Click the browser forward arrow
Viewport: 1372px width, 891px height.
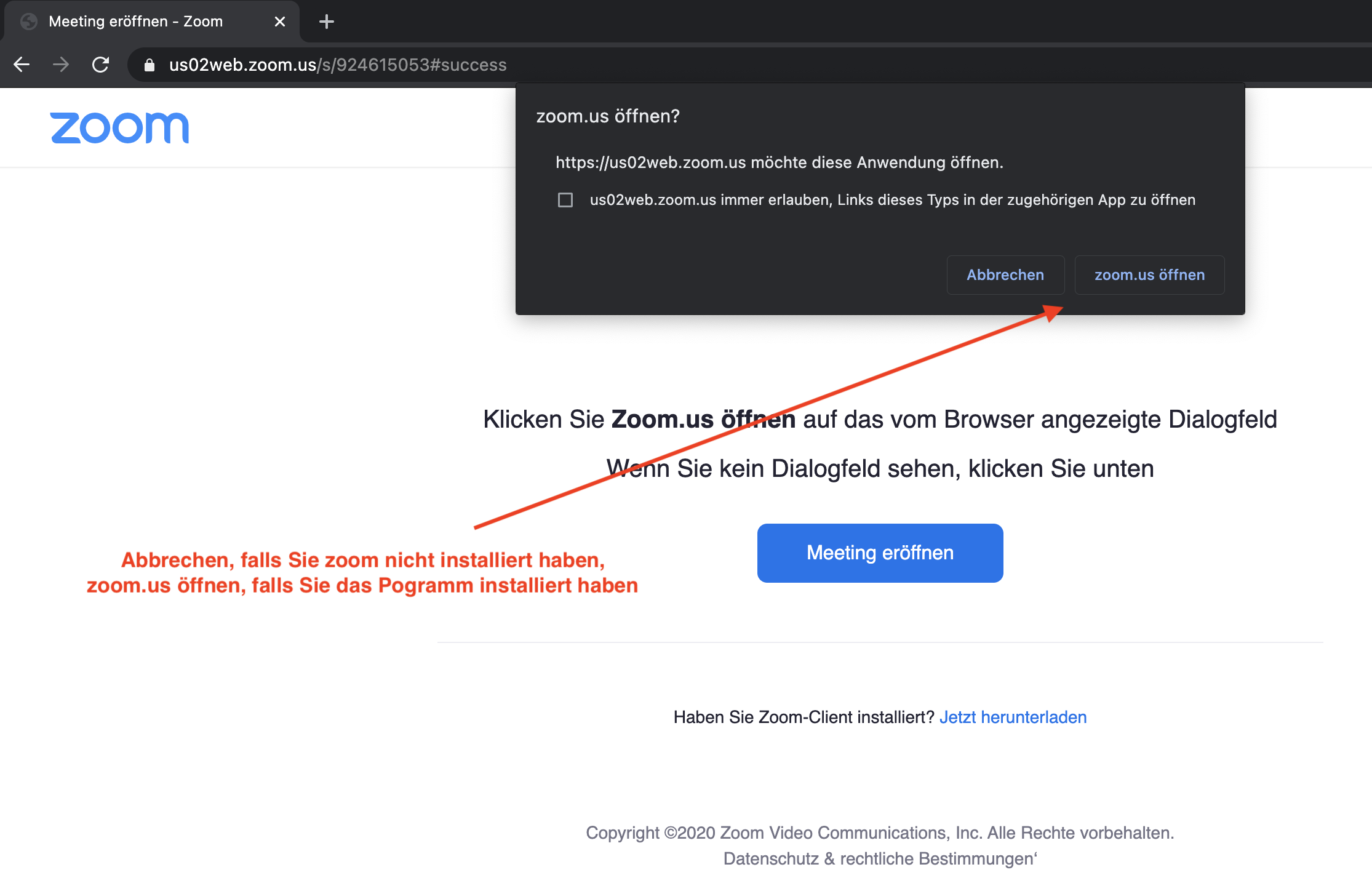point(61,65)
